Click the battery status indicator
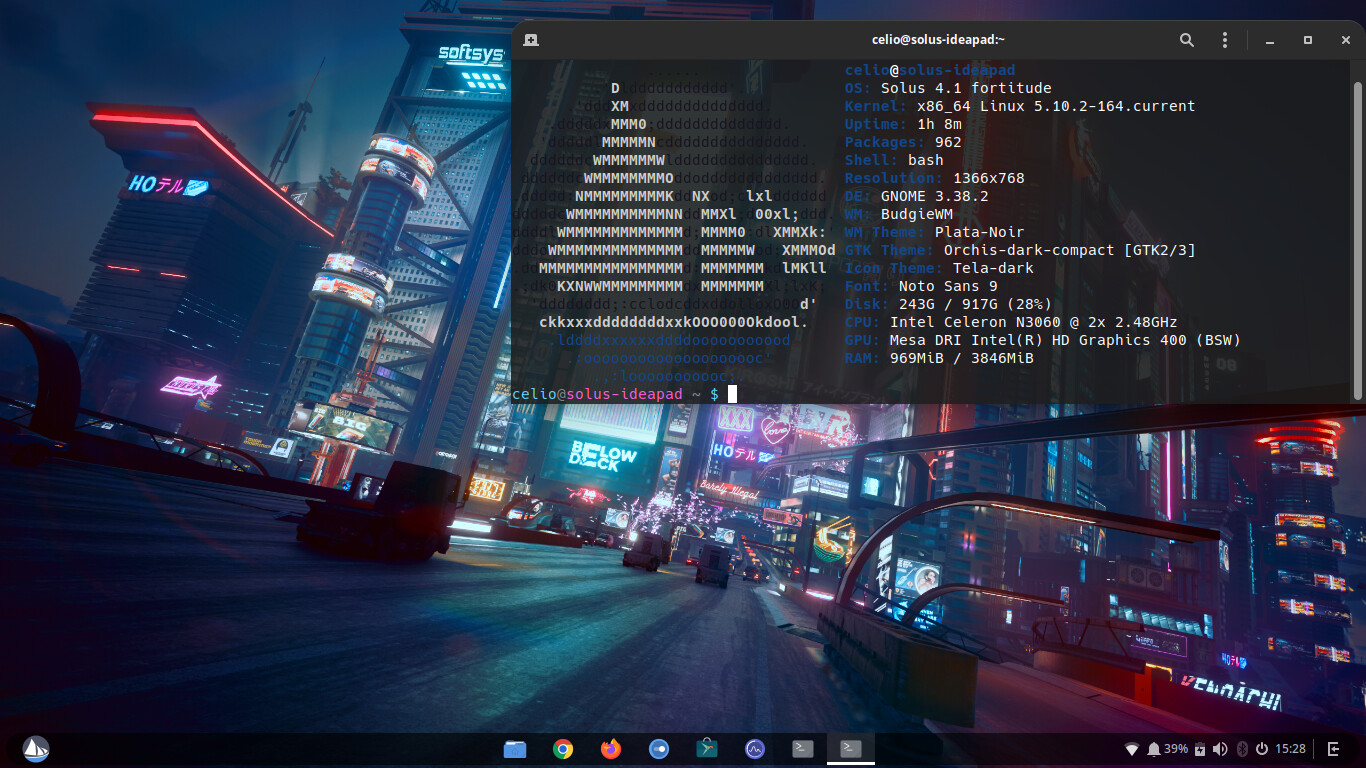Viewport: 1366px width, 768px height. pos(1199,749)
